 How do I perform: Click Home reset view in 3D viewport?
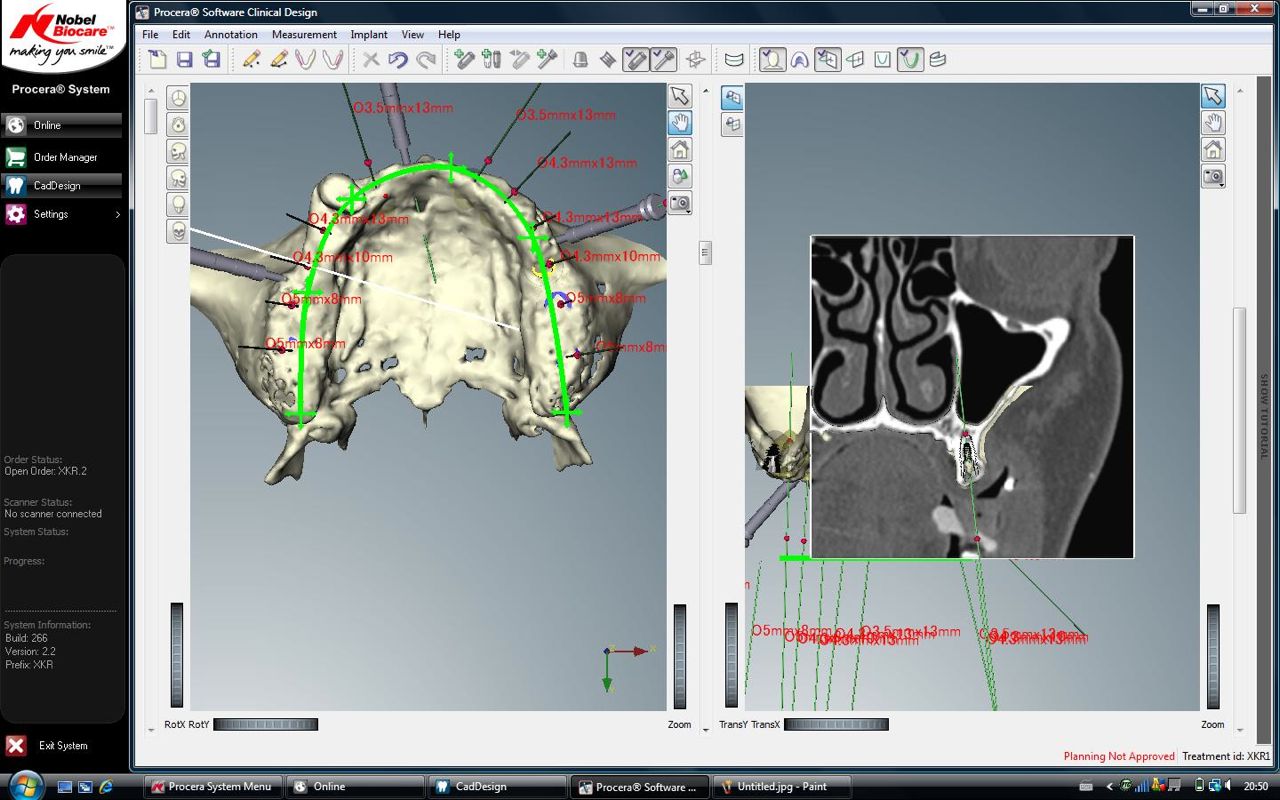coord(680,150)
